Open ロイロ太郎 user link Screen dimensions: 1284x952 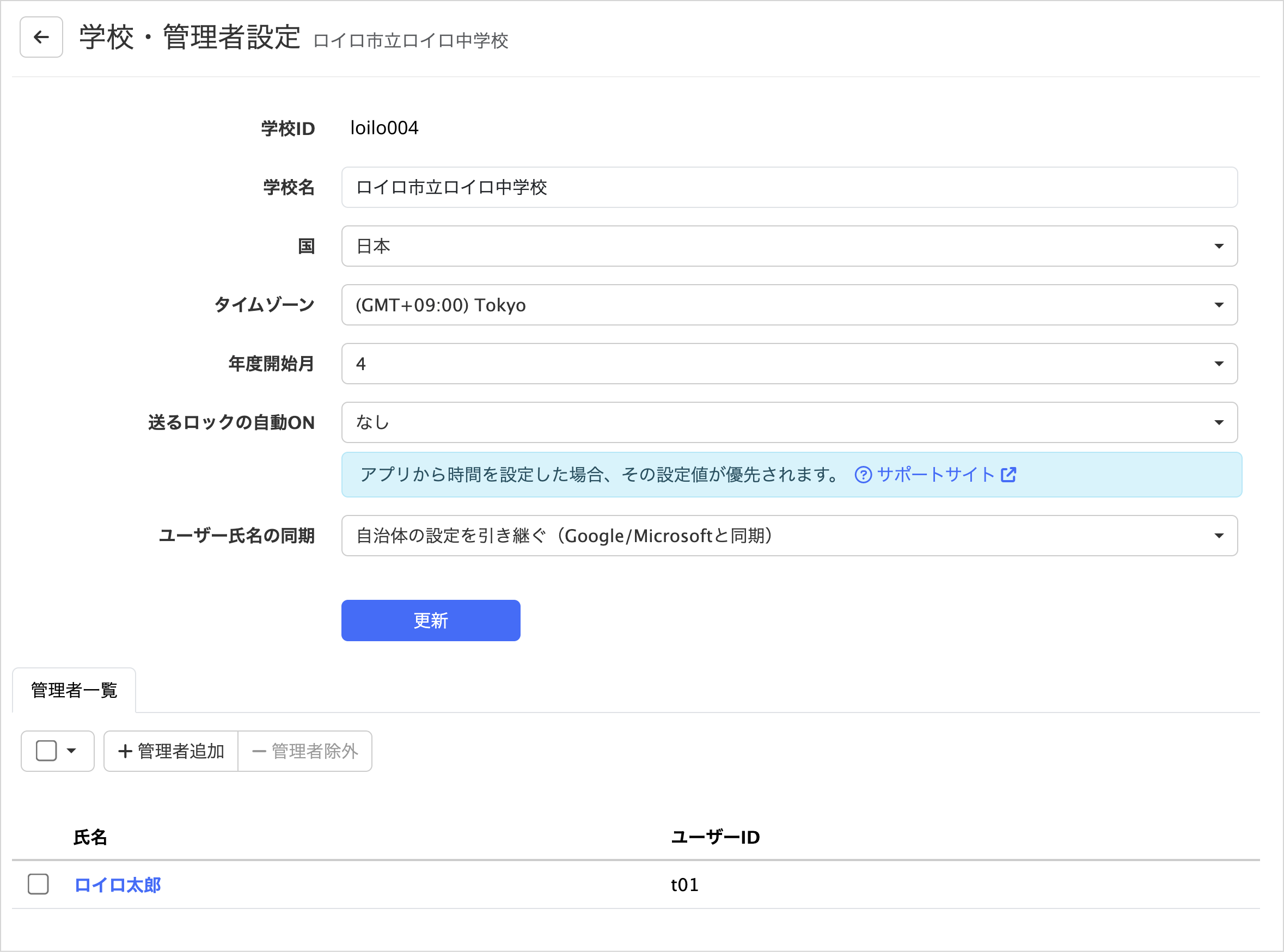pos(118,885)
